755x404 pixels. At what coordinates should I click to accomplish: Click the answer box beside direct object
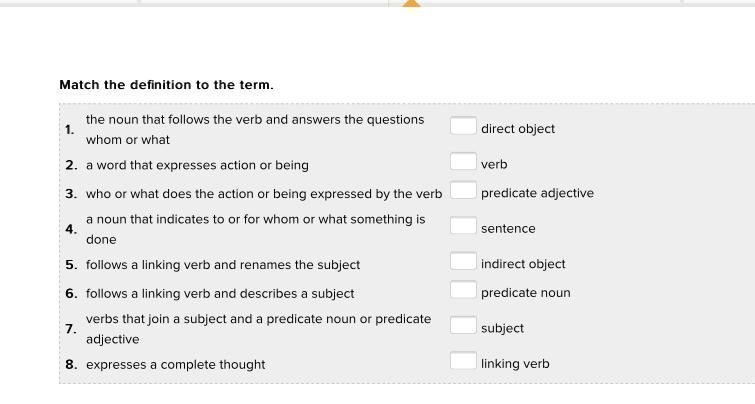click(x=463, y=126)
